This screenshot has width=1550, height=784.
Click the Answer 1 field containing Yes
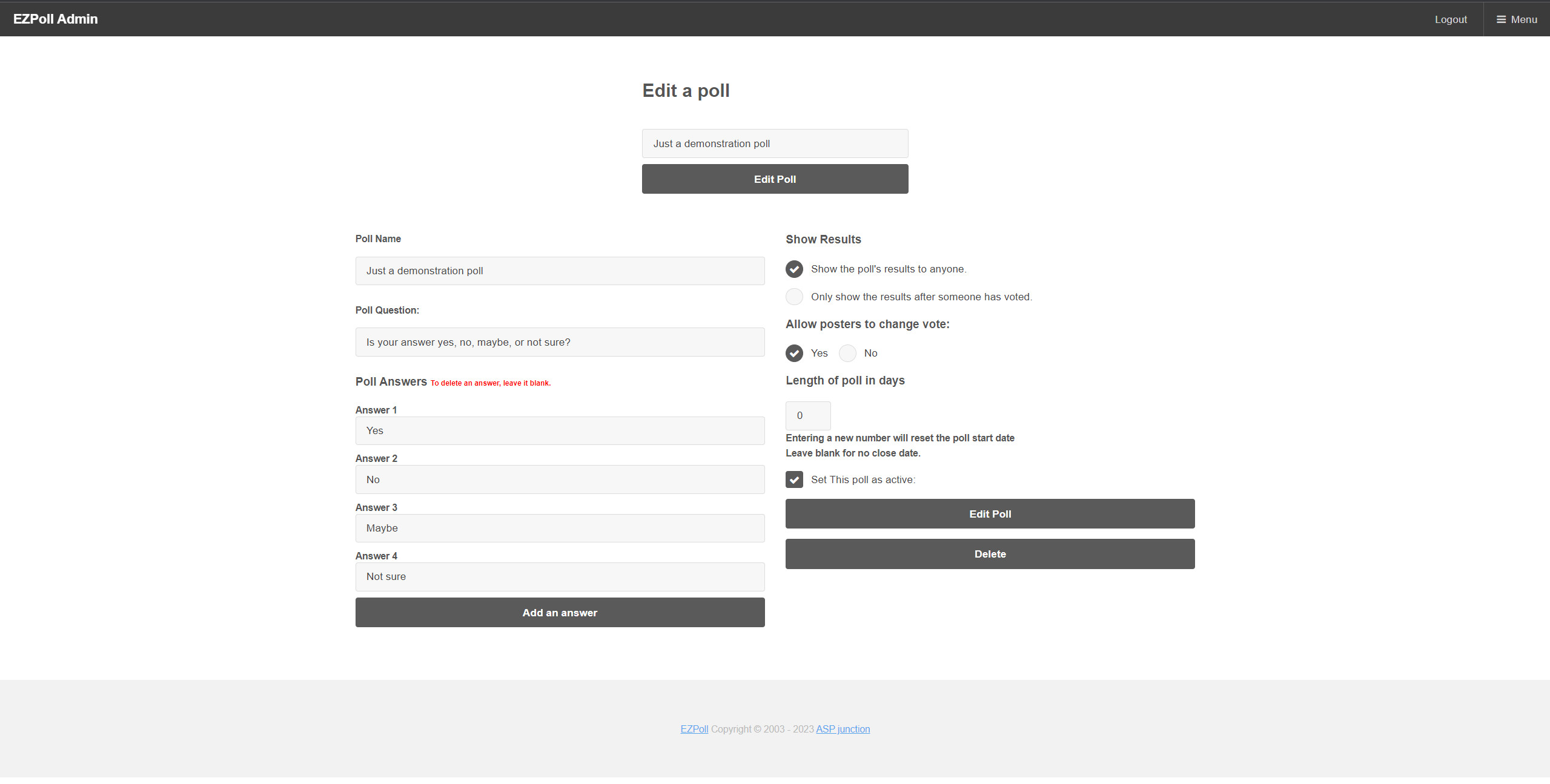[x=560, y=430]
